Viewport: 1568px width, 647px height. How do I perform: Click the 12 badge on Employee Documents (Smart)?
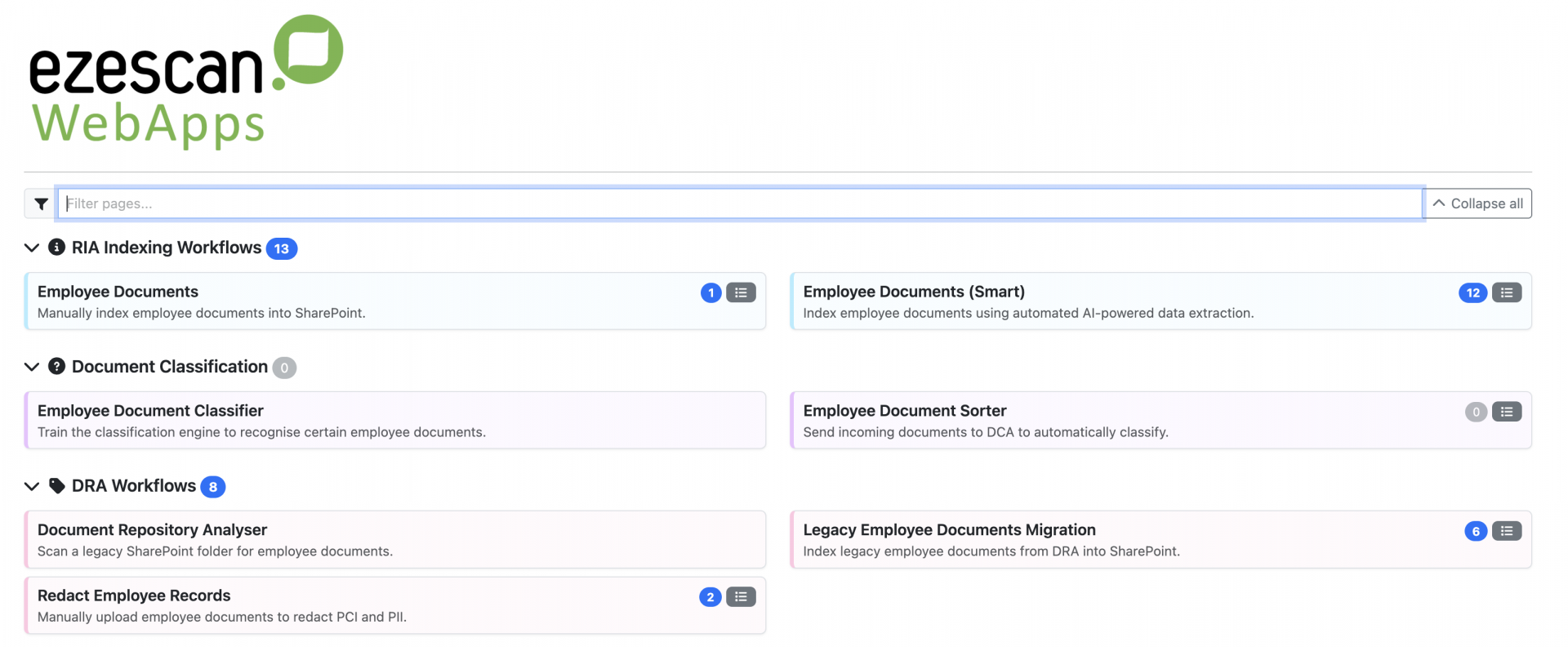pyautogui.click(x=1473, y=292)
